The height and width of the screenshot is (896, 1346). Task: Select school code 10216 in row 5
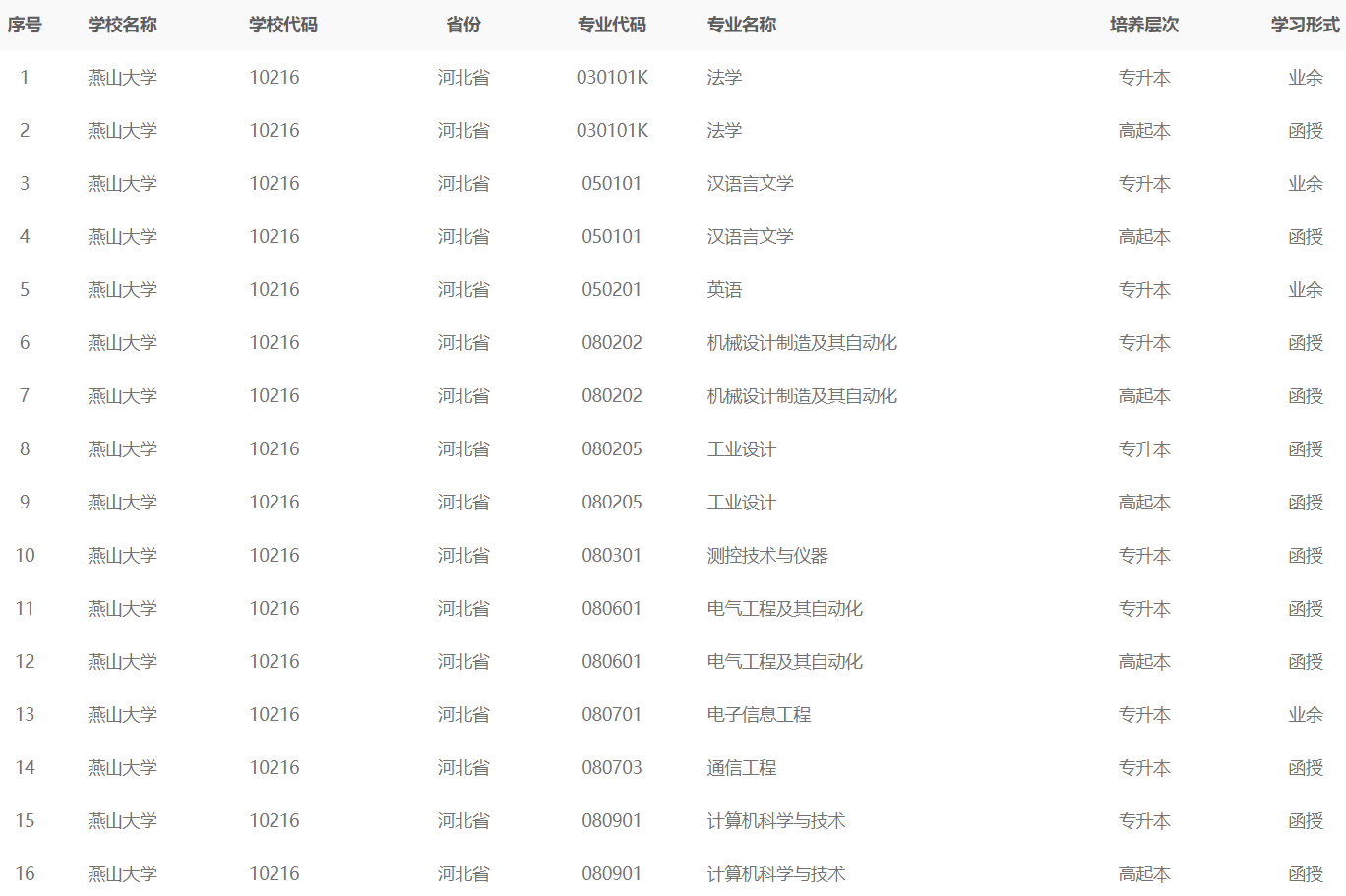click(x=275, y=290)
